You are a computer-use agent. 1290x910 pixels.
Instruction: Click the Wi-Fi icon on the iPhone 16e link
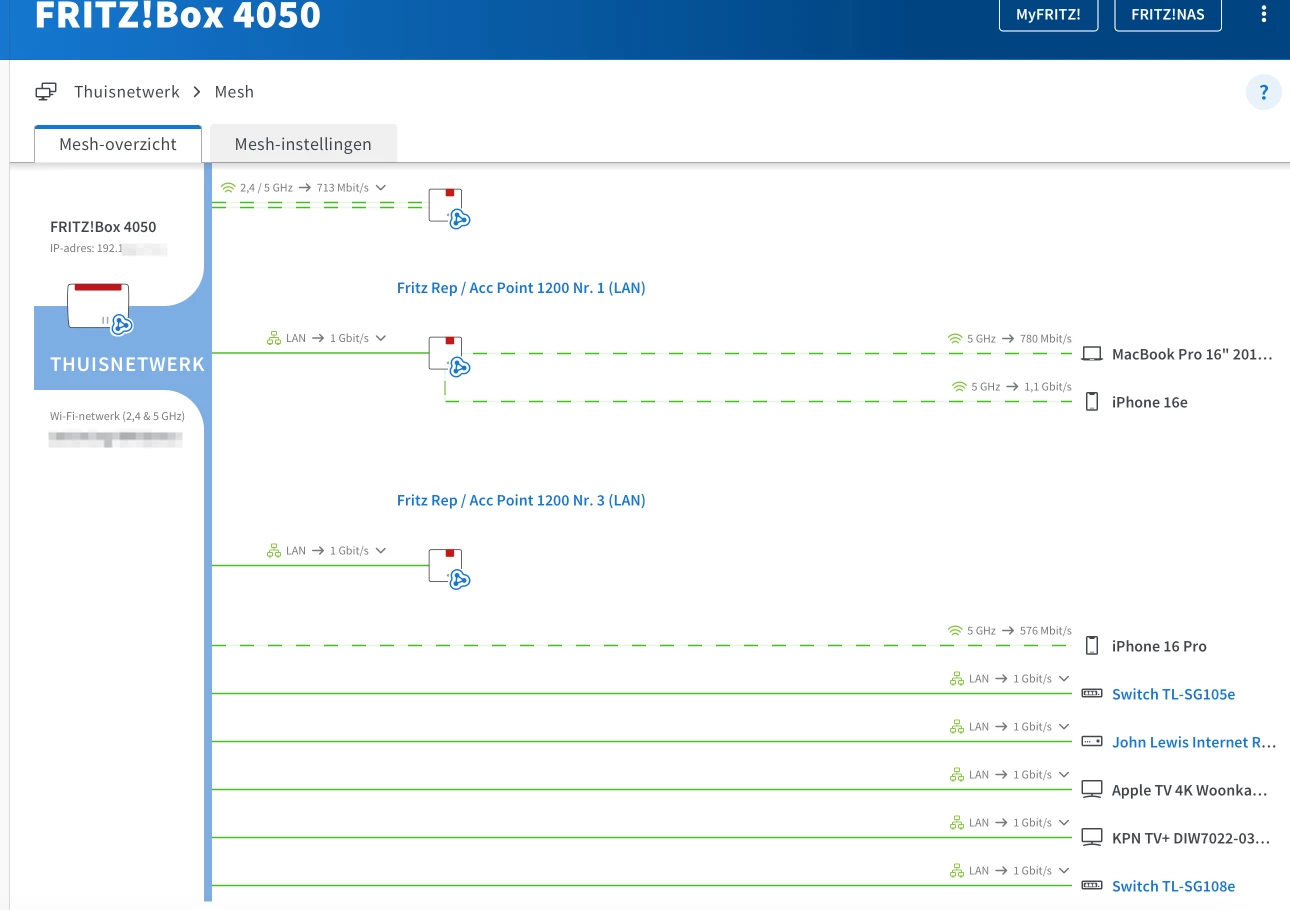tap(960, 387)
